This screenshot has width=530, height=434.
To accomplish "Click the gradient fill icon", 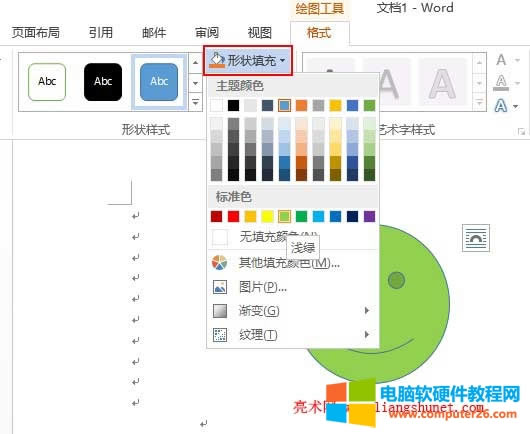I will click(220, 311).
